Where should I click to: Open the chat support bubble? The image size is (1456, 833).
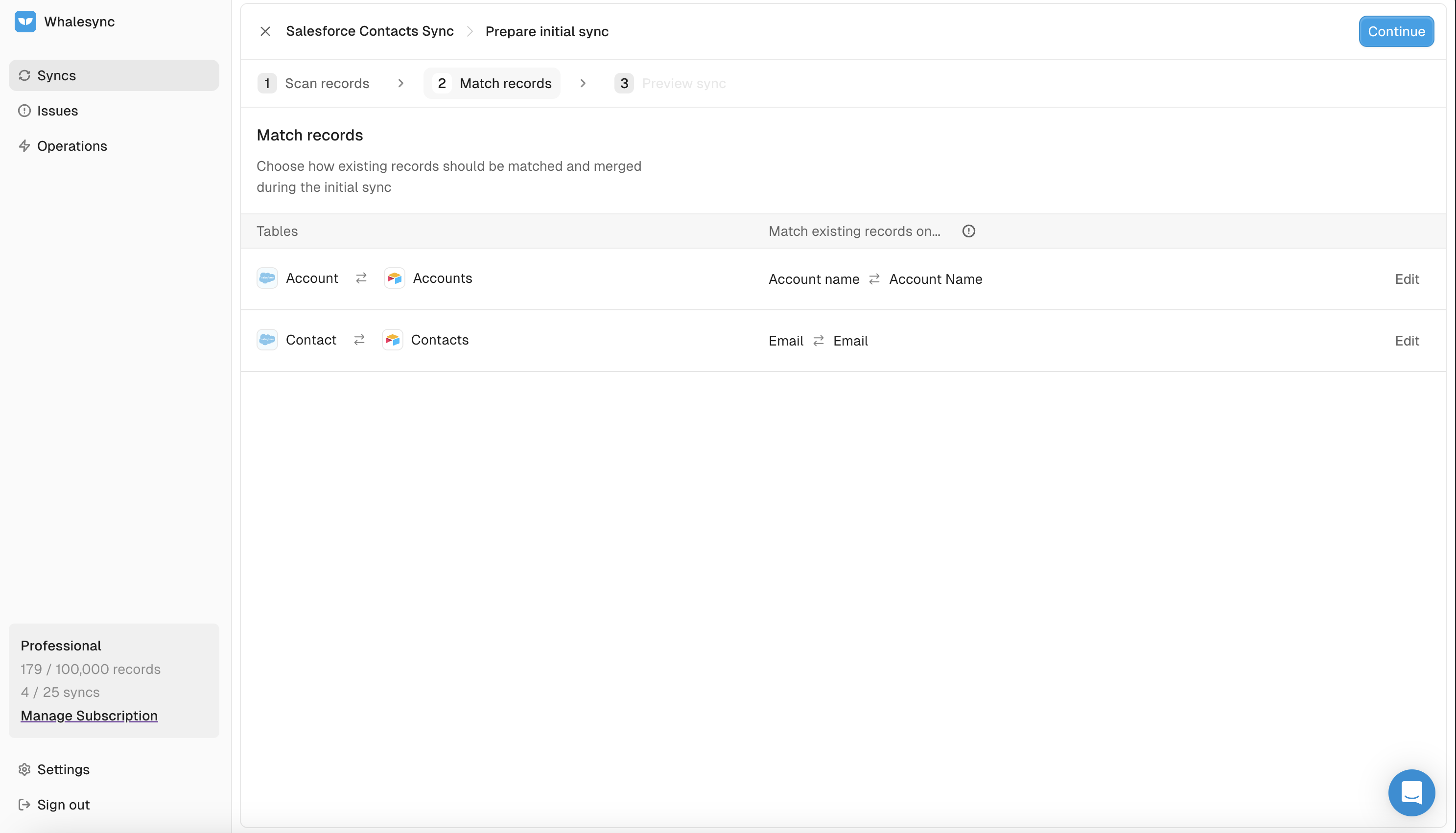1411,792
